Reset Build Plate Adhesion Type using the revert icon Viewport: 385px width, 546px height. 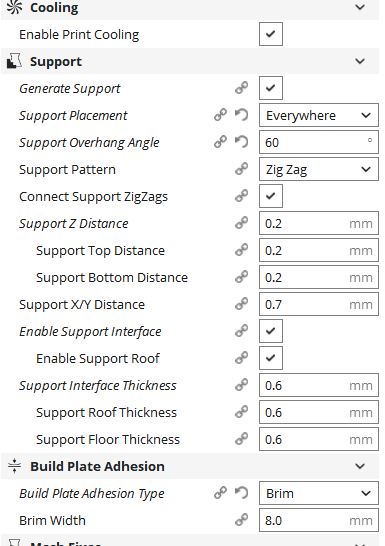pos(241,493)
